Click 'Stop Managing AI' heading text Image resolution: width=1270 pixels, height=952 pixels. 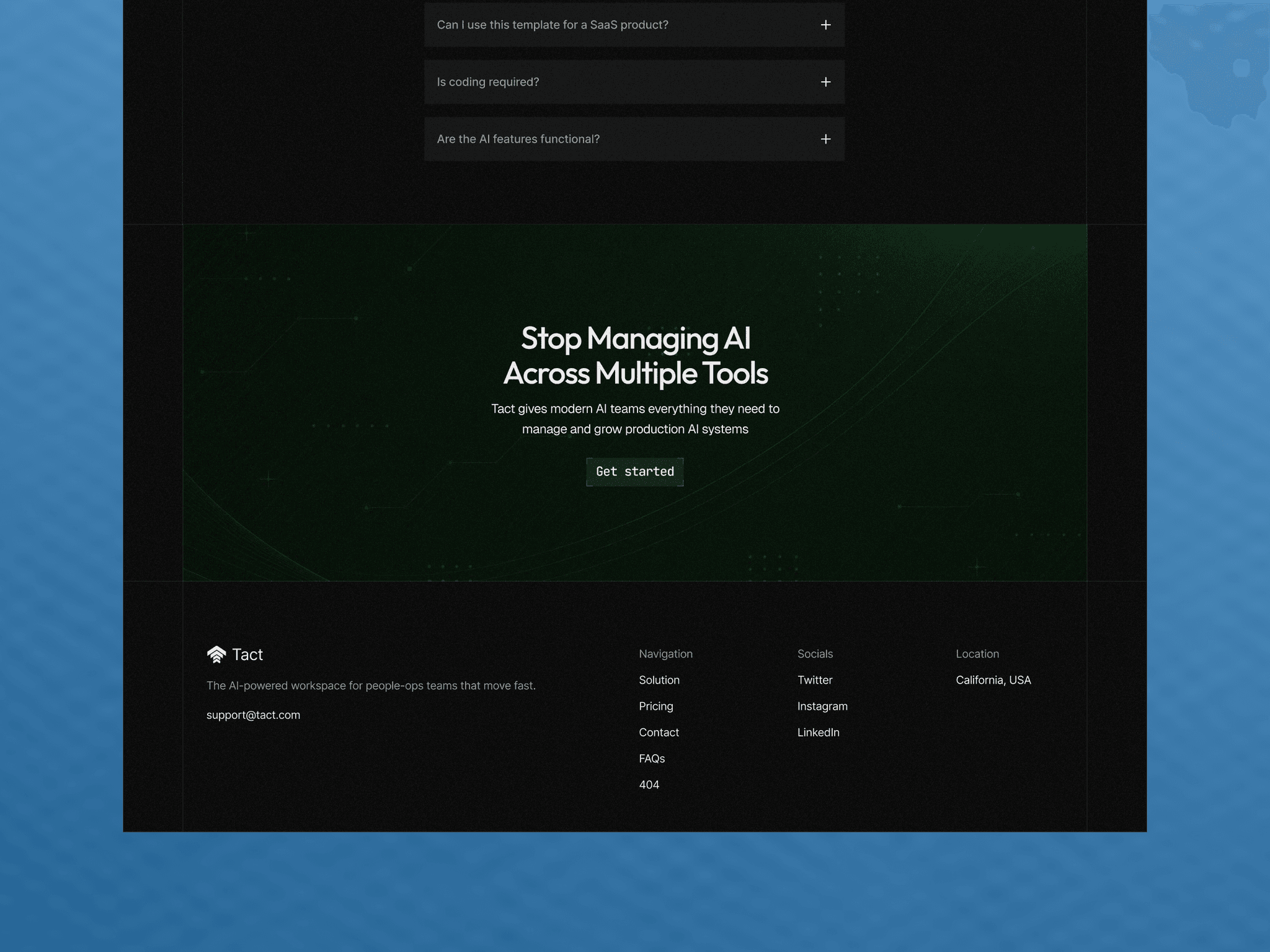coord(636,338)
